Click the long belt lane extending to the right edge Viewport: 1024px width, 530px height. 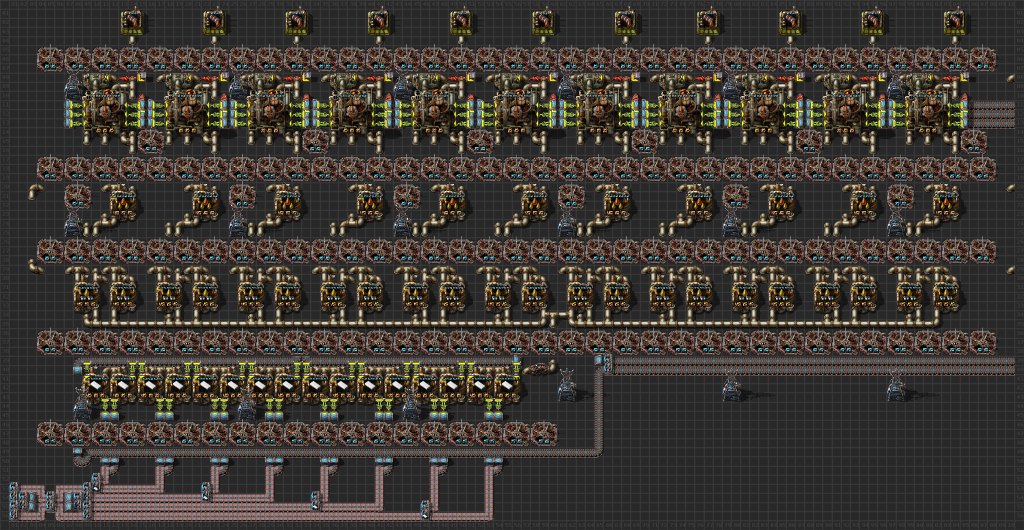[813, 366]
